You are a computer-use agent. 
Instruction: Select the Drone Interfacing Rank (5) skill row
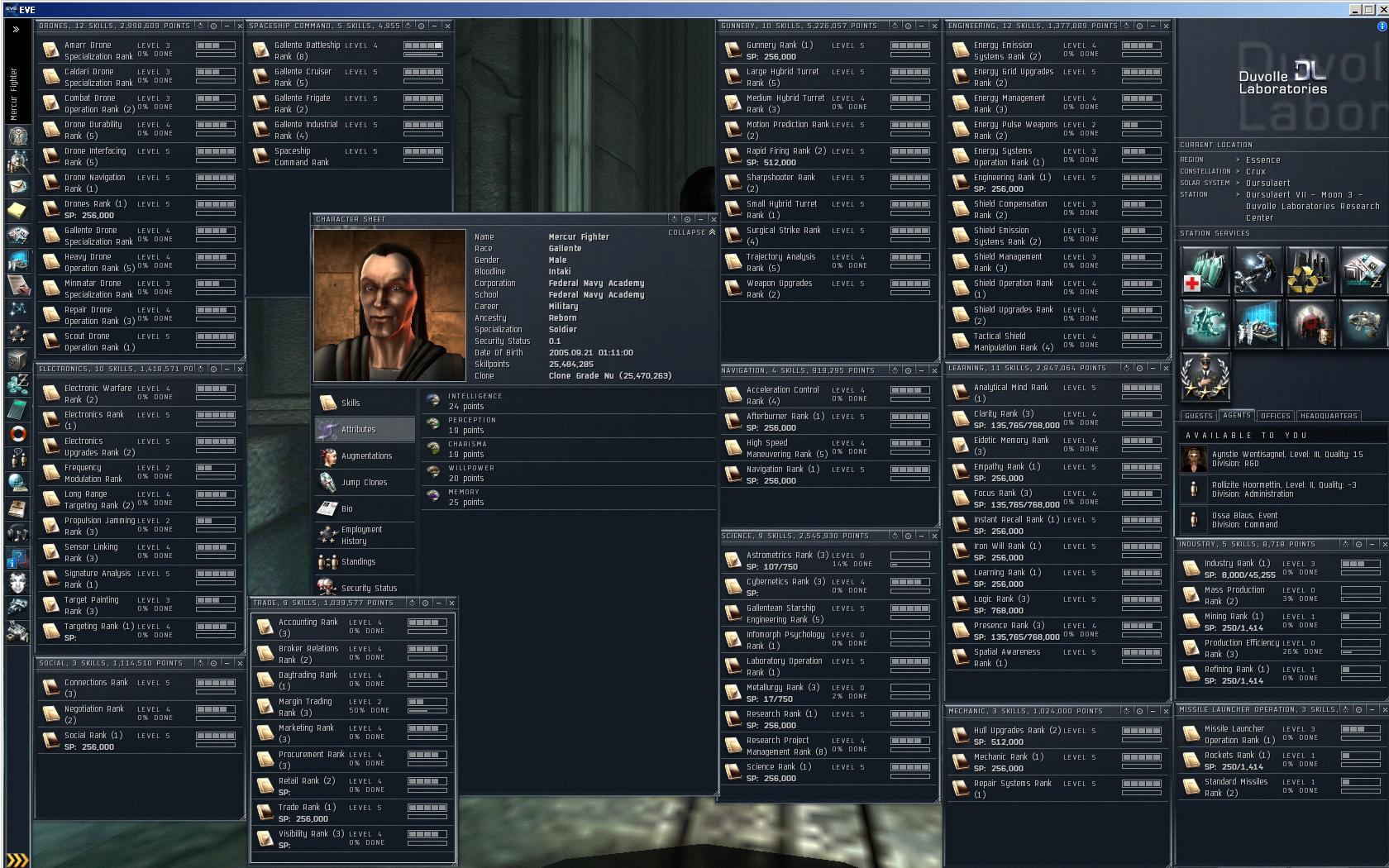[140, 156]
